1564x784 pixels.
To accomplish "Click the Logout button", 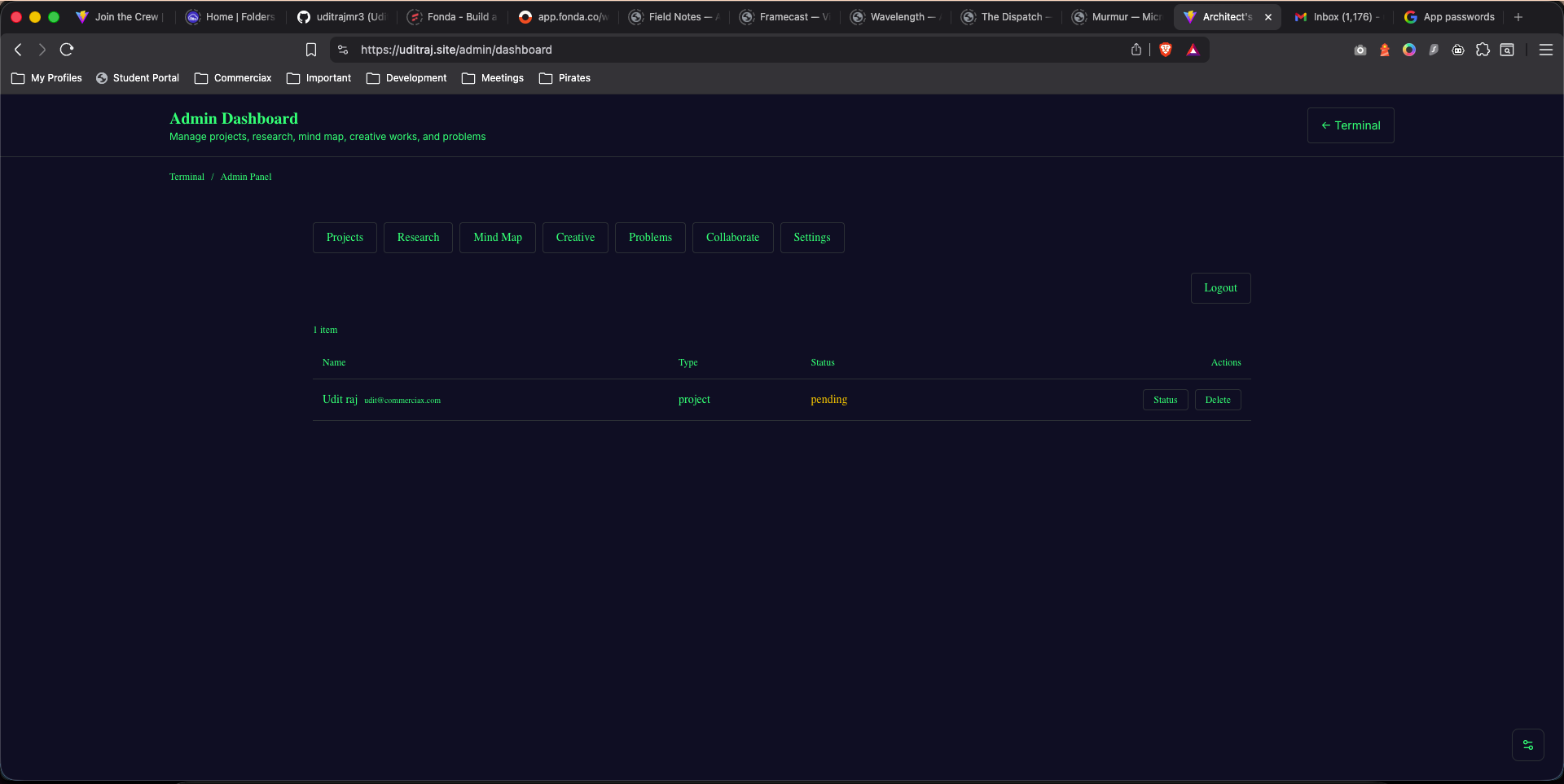I will pos(1219,288).
